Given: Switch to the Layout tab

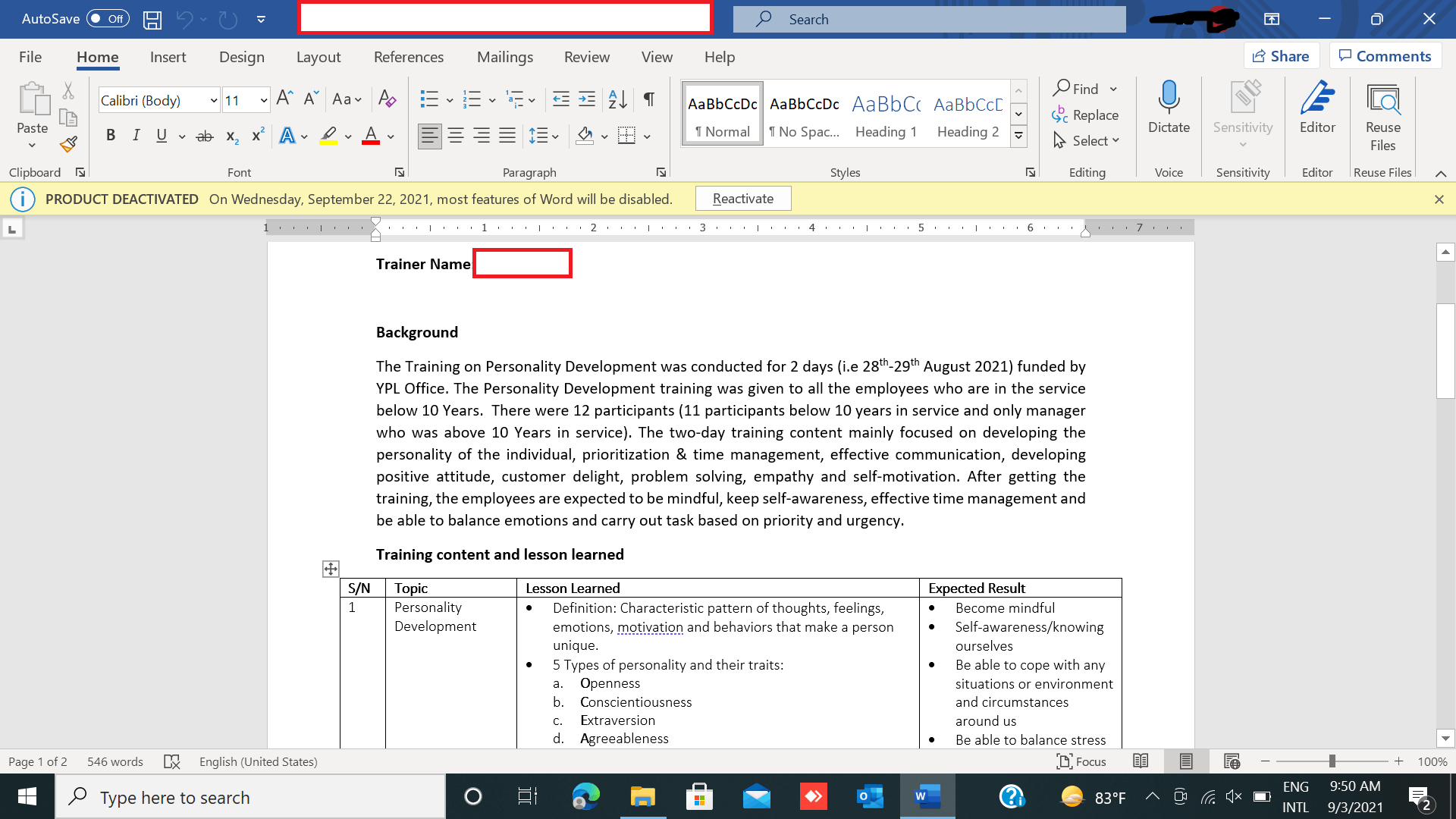Looking at the screenshot, I should point(318,57).
